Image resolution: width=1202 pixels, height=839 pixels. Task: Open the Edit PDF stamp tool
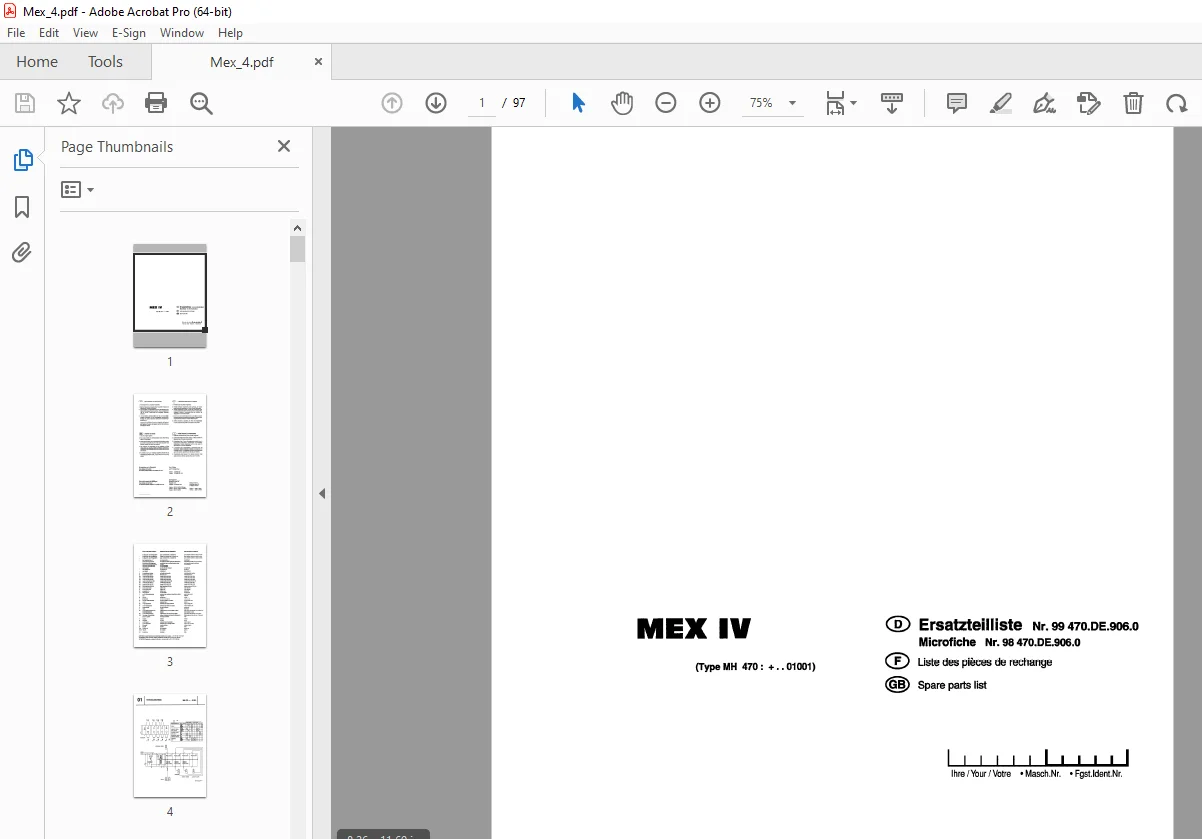[1088, 103]
